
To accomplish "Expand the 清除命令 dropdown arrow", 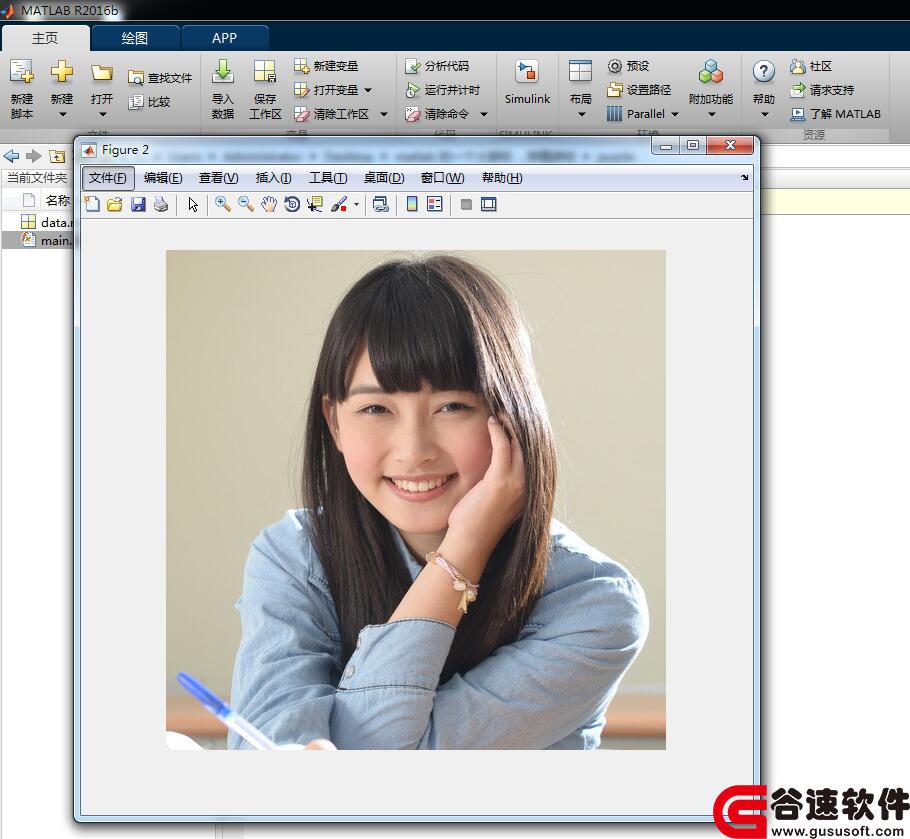I will pos(484,114).
